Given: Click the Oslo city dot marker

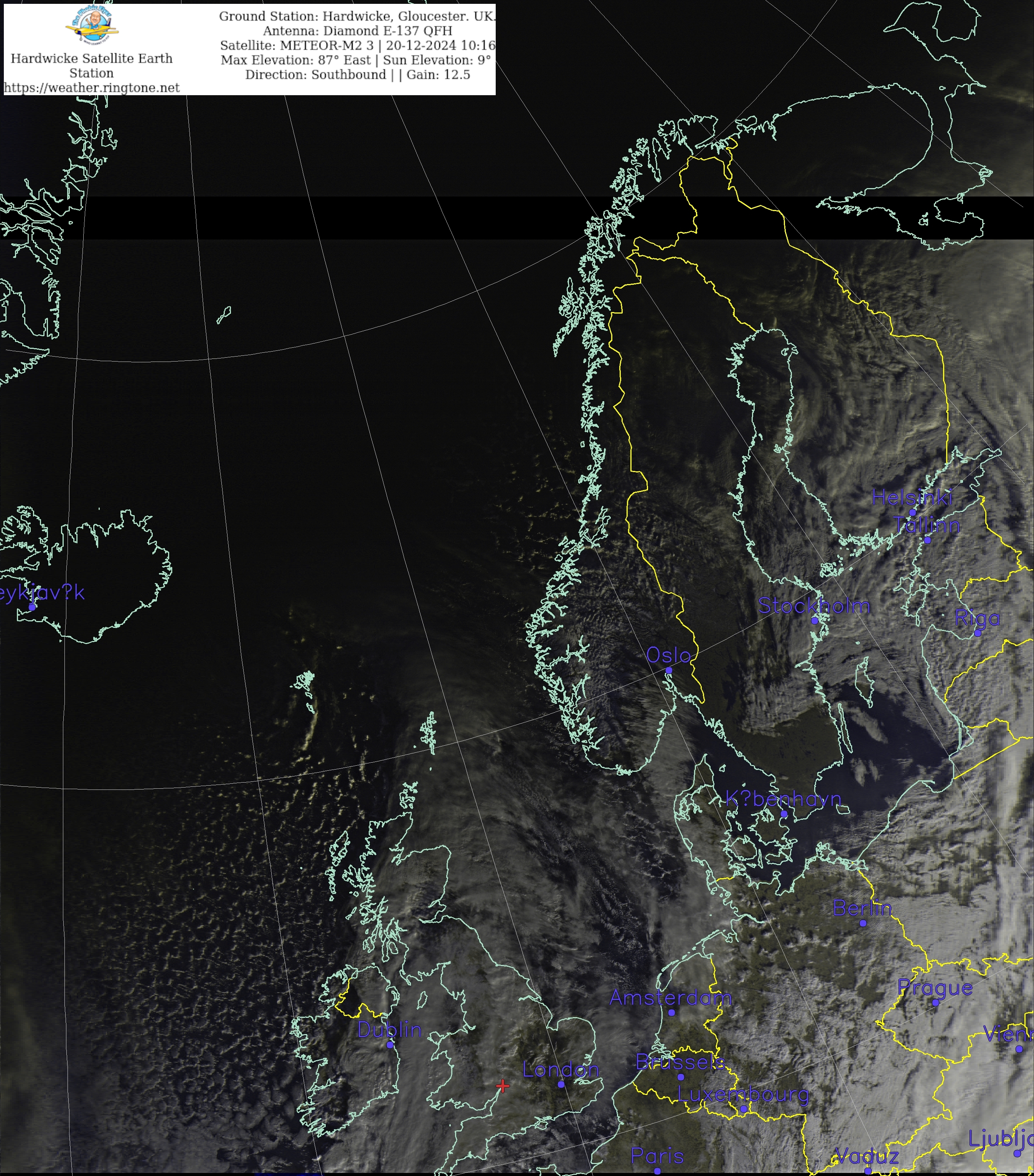Looking at the screenshot, I should (669, 670).
